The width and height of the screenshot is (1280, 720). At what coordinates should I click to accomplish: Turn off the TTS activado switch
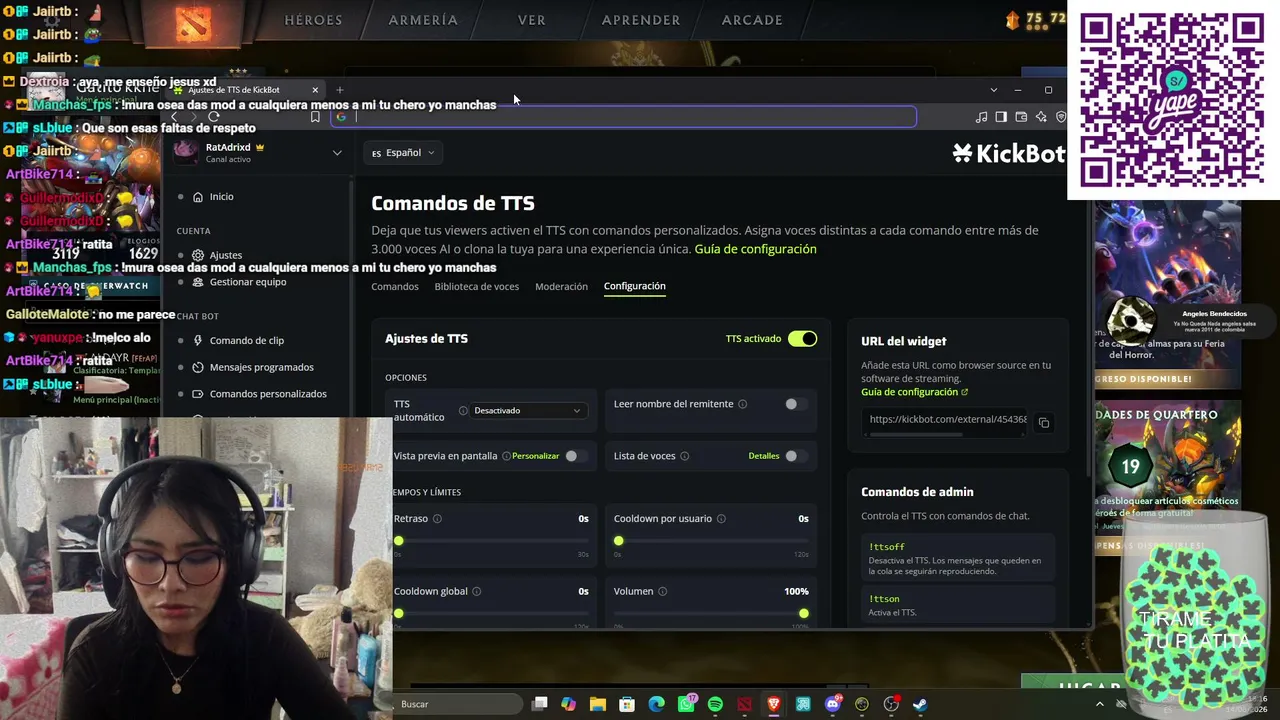(x=802, y=339)
